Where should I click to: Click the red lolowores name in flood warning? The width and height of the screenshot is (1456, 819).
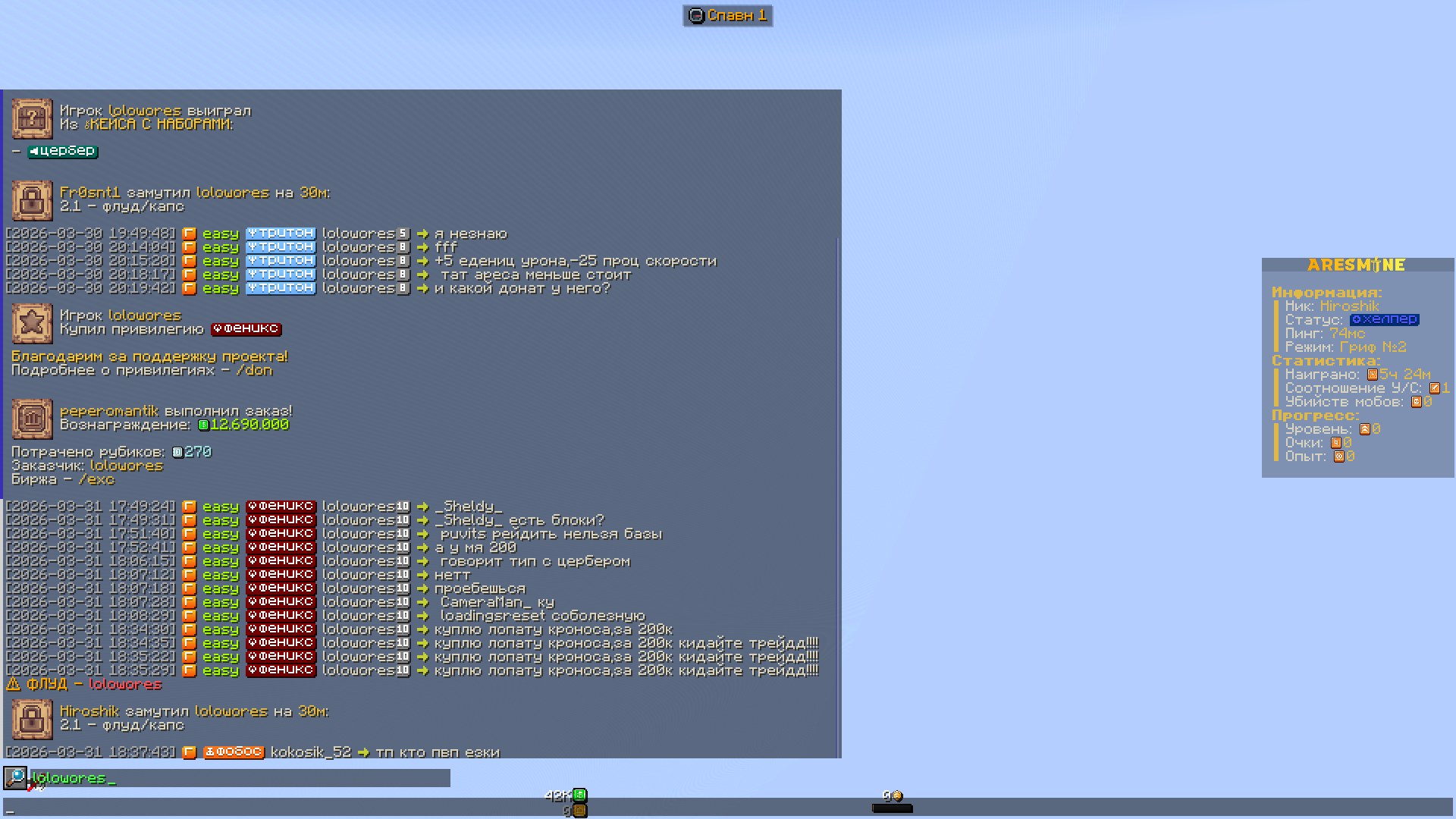(125, 684)
